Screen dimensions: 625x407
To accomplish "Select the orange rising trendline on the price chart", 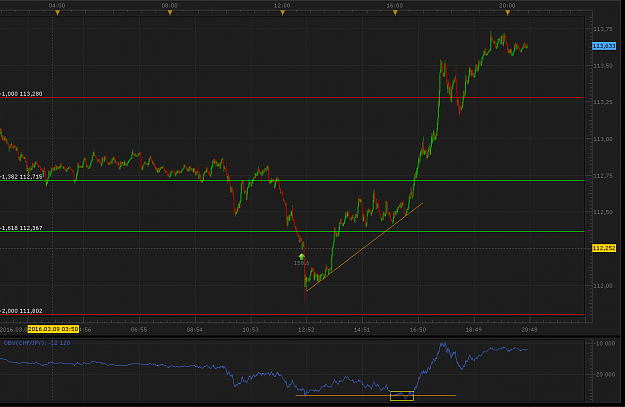I will pyautogui.click(x=365, y=247).
